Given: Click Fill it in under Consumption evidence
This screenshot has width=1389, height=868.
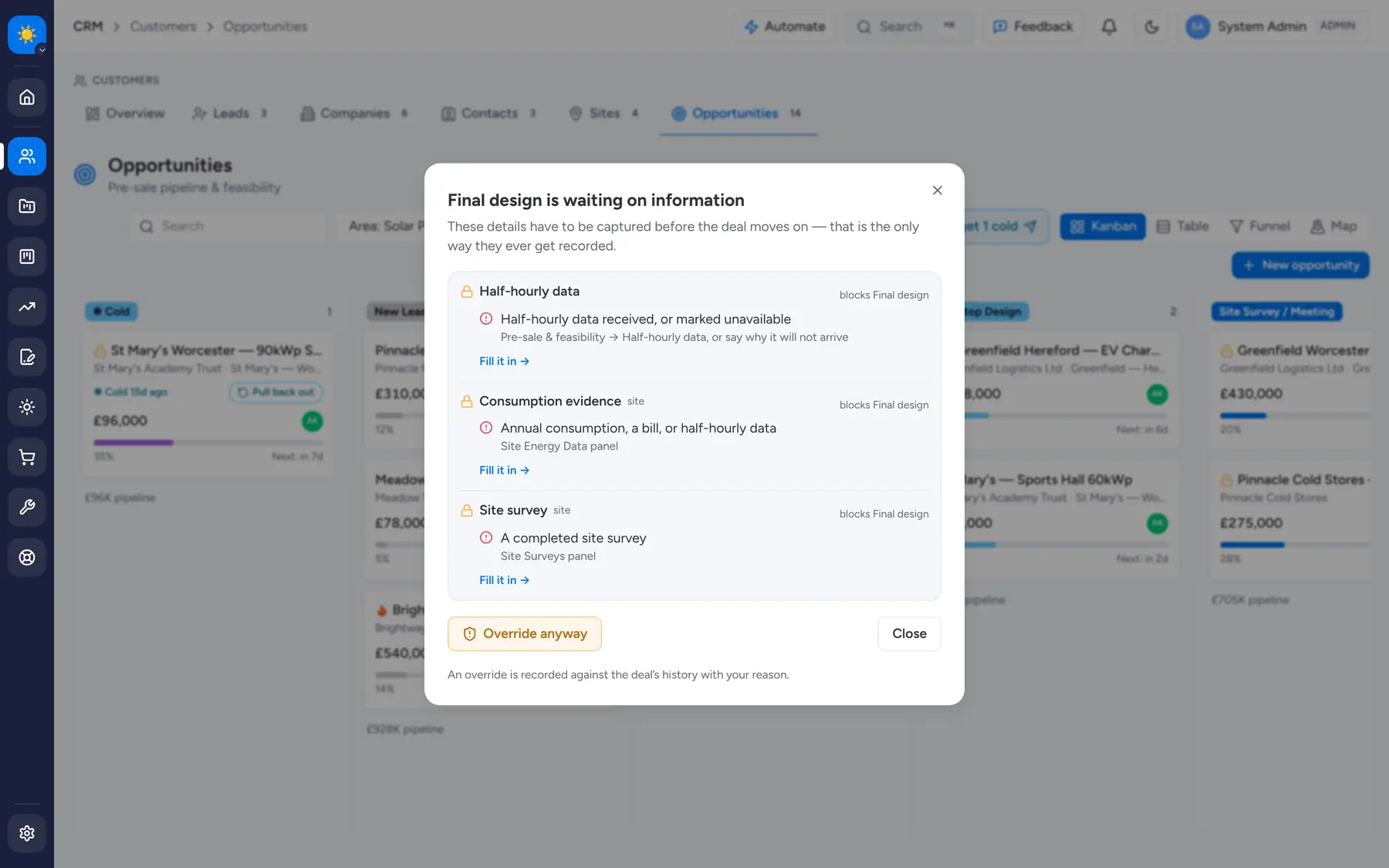Looking at the screenshot, I should point(504,470).
